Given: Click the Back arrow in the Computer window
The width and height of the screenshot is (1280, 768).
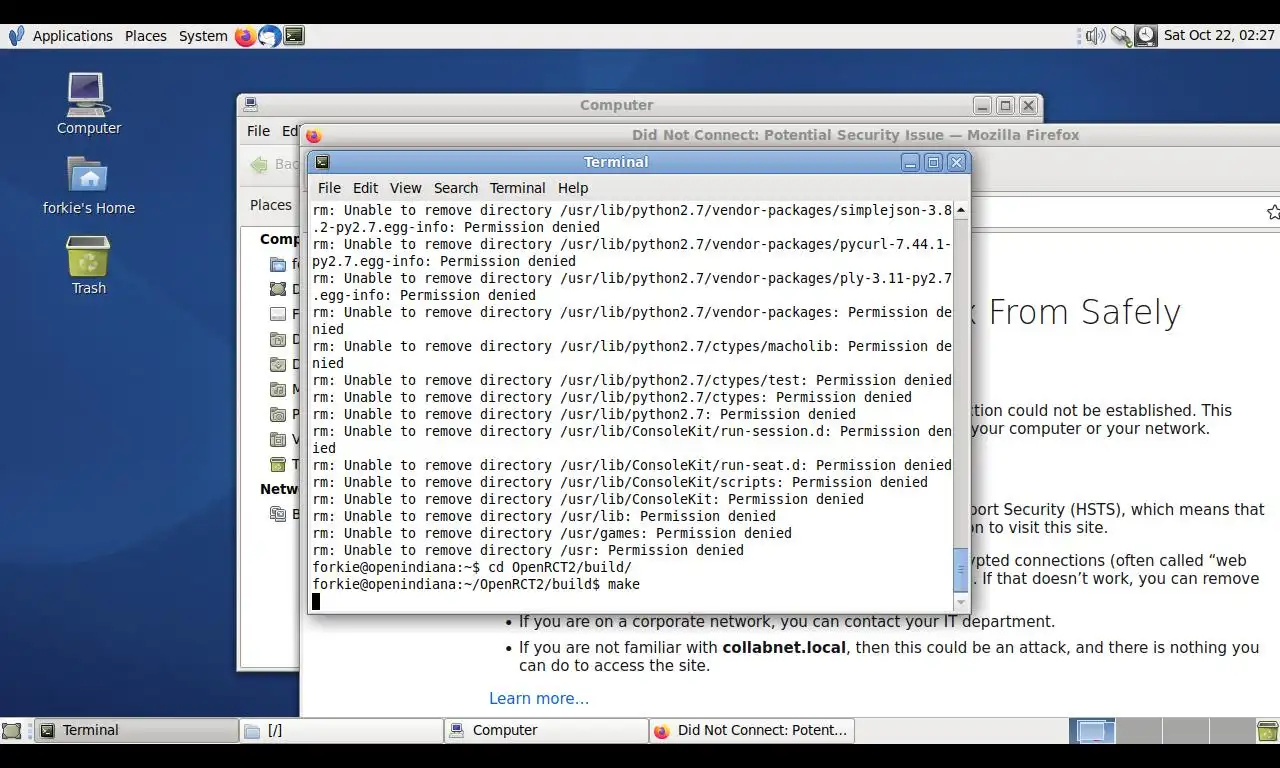Looking at the screenshot, I should (x=260, y=164).
